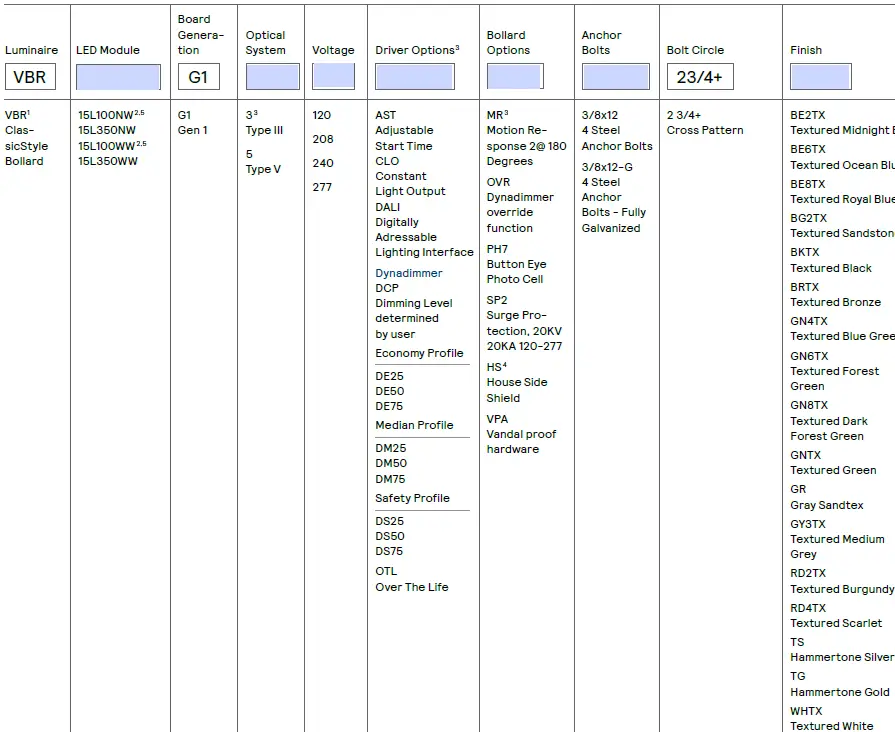Click the Luminaire field showing VBR

pos(30,77)
